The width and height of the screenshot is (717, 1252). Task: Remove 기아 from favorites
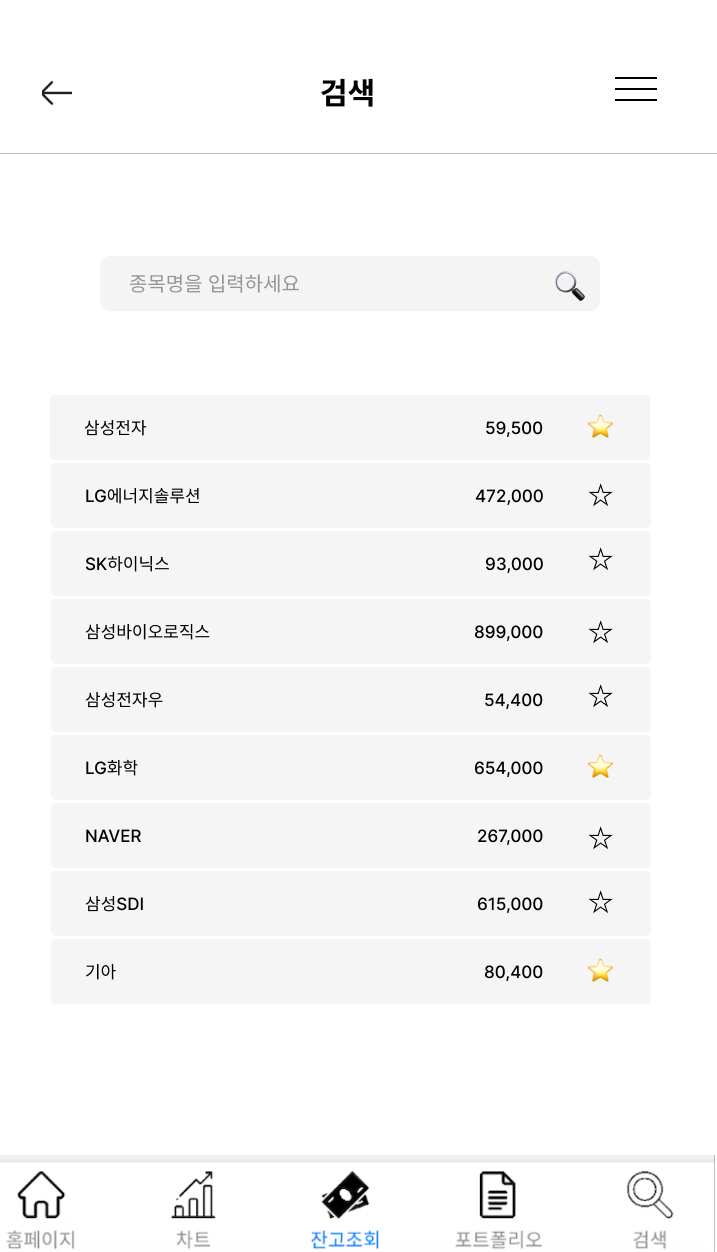[599, 971]
